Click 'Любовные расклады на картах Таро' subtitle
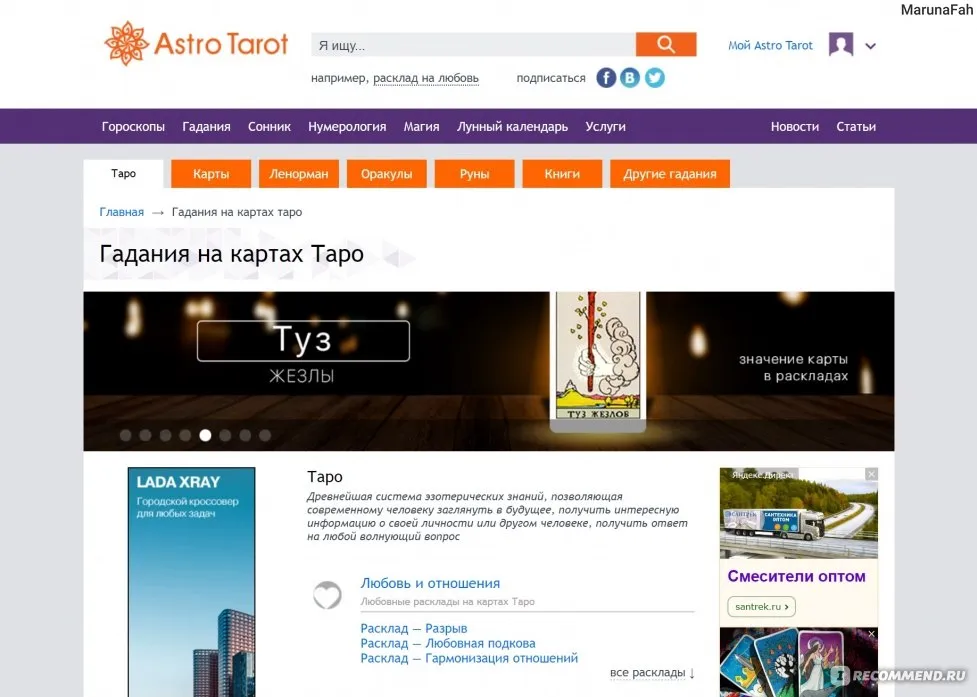This screenshot has width=977, height=697. (x=447, y=602)
